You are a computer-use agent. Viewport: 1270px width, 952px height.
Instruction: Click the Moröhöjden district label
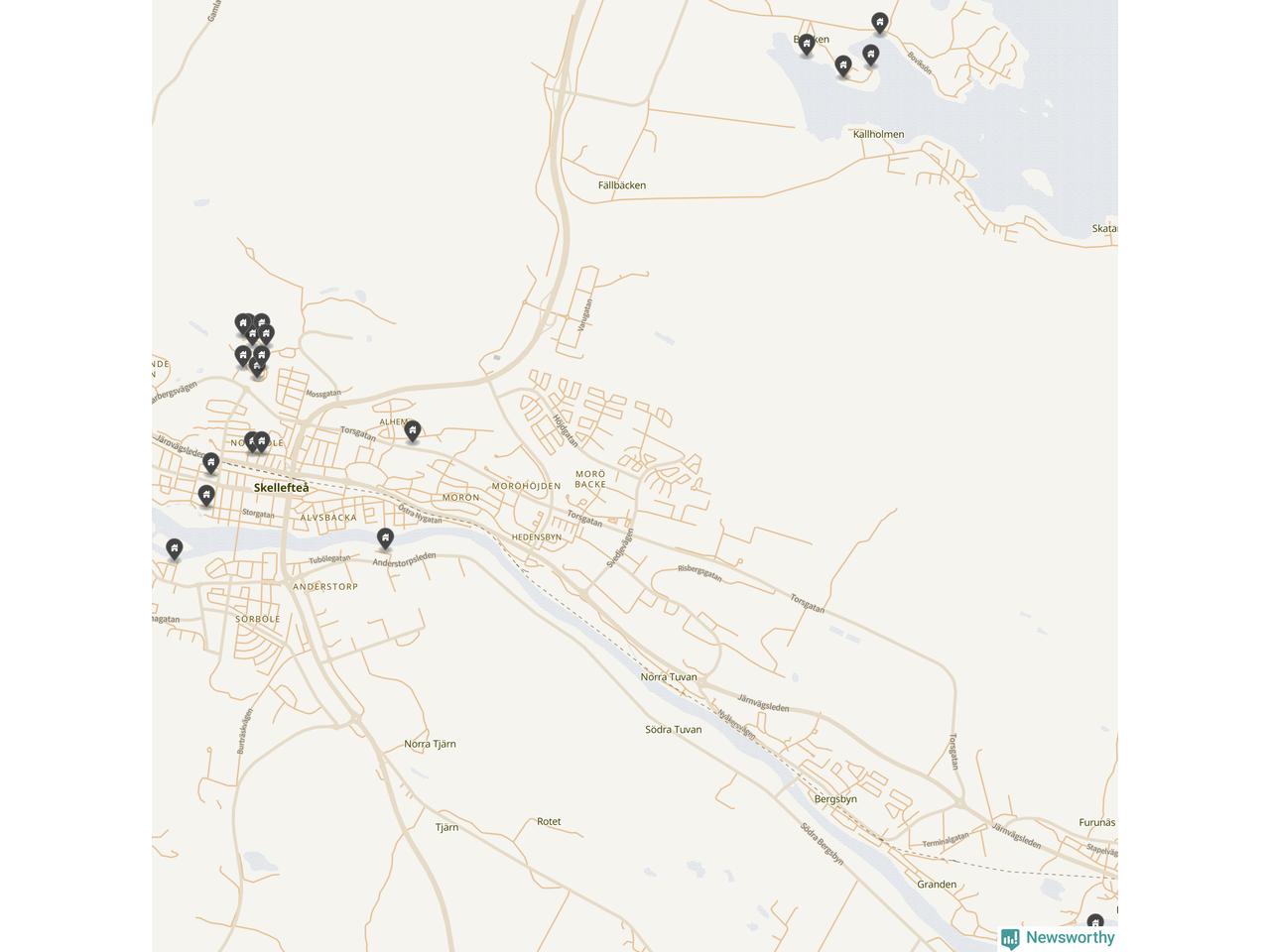[526, 486]
